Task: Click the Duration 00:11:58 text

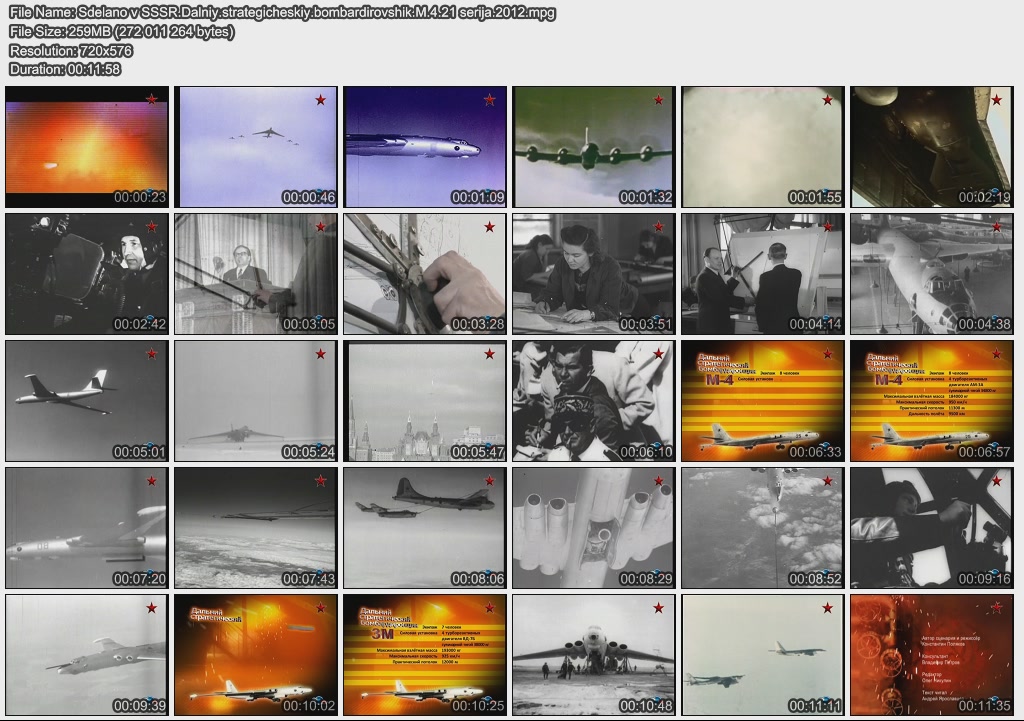Action: 65,69
